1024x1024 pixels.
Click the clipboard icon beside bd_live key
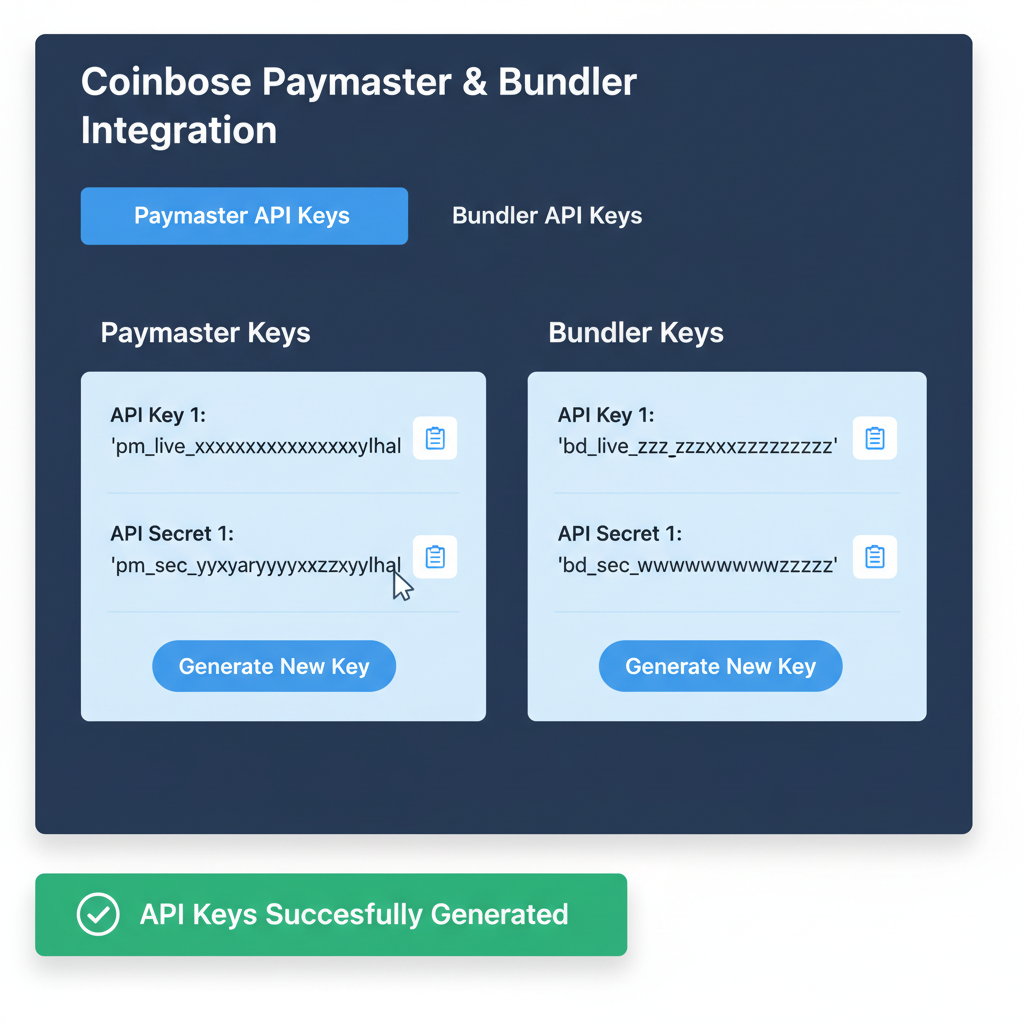[875, 438]
